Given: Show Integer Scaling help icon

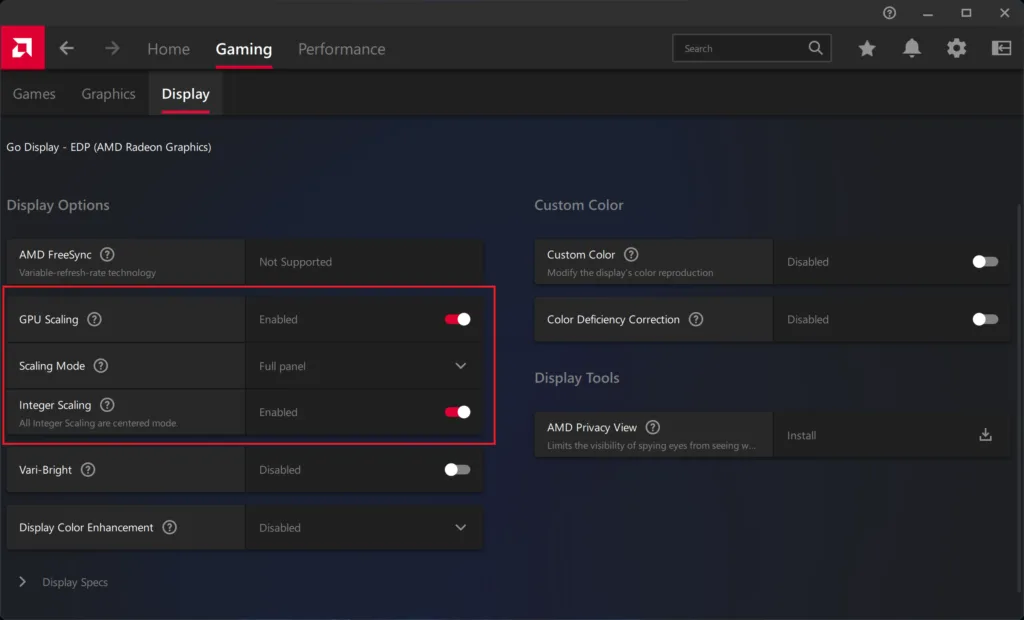Looking at the screenshot, I should (107, 405).
